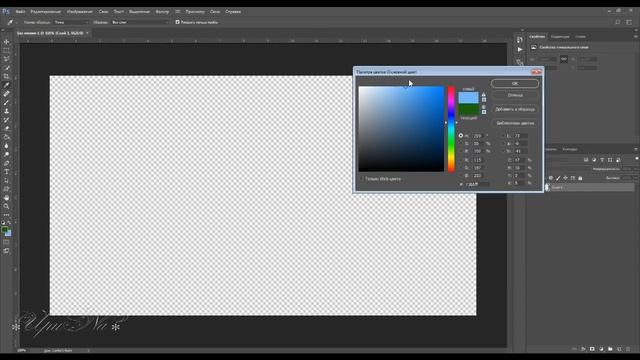The image size is (640, 360).
Task: Select the History Brush tool
Action: [x=7, y=120]
